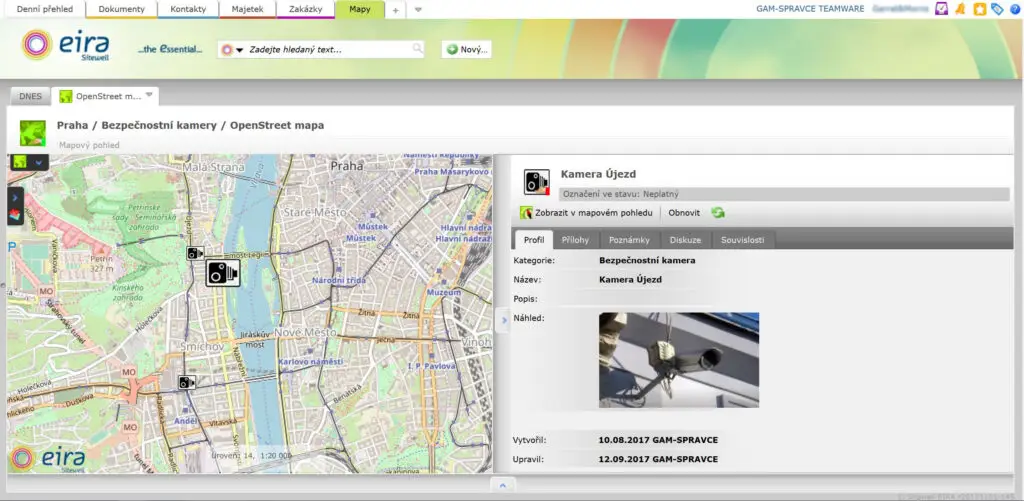Open the map layers icon in left panel

coord(15,217)
